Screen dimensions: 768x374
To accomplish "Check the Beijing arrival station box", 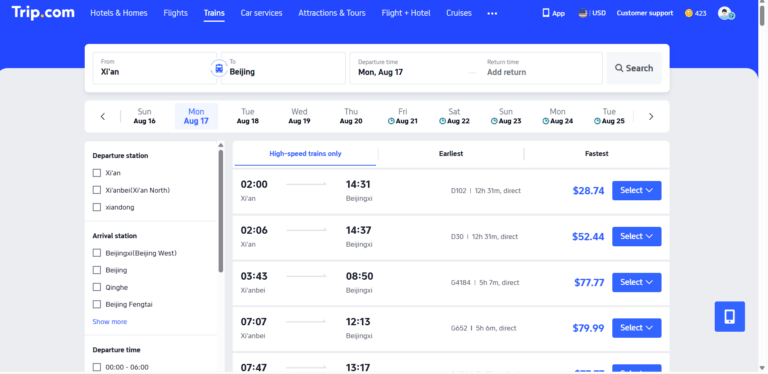I will (x=96, y=270).
